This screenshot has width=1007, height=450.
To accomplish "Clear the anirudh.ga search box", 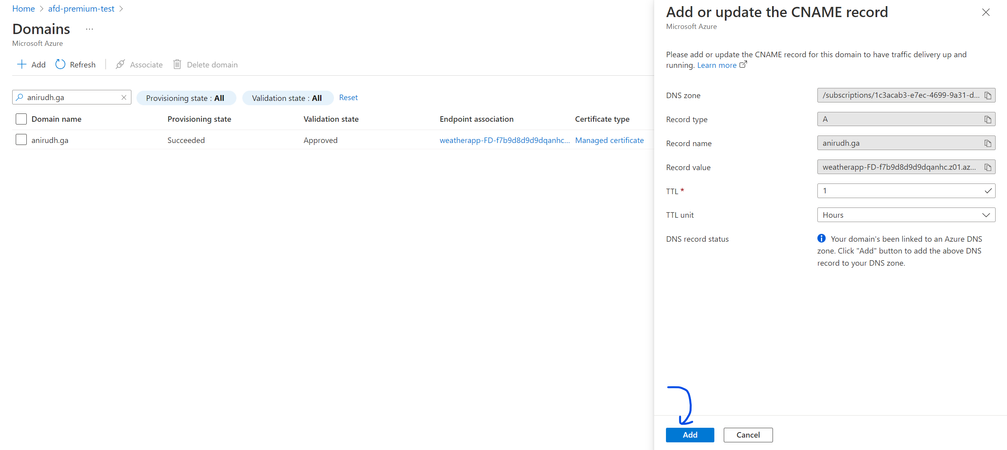I will pyautogui.click(x=124, y=98).
